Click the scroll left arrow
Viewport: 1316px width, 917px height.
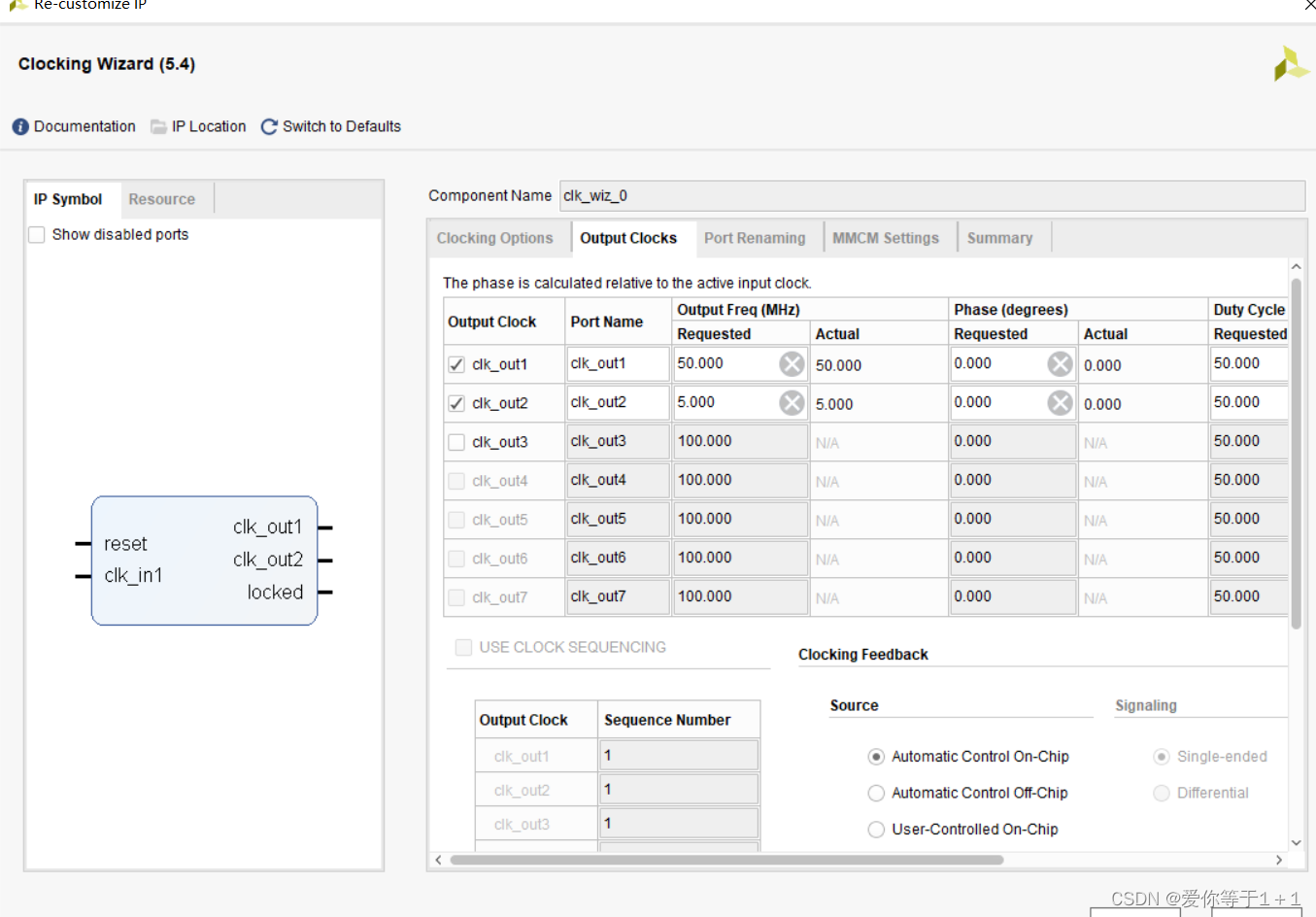pos(439,860)
